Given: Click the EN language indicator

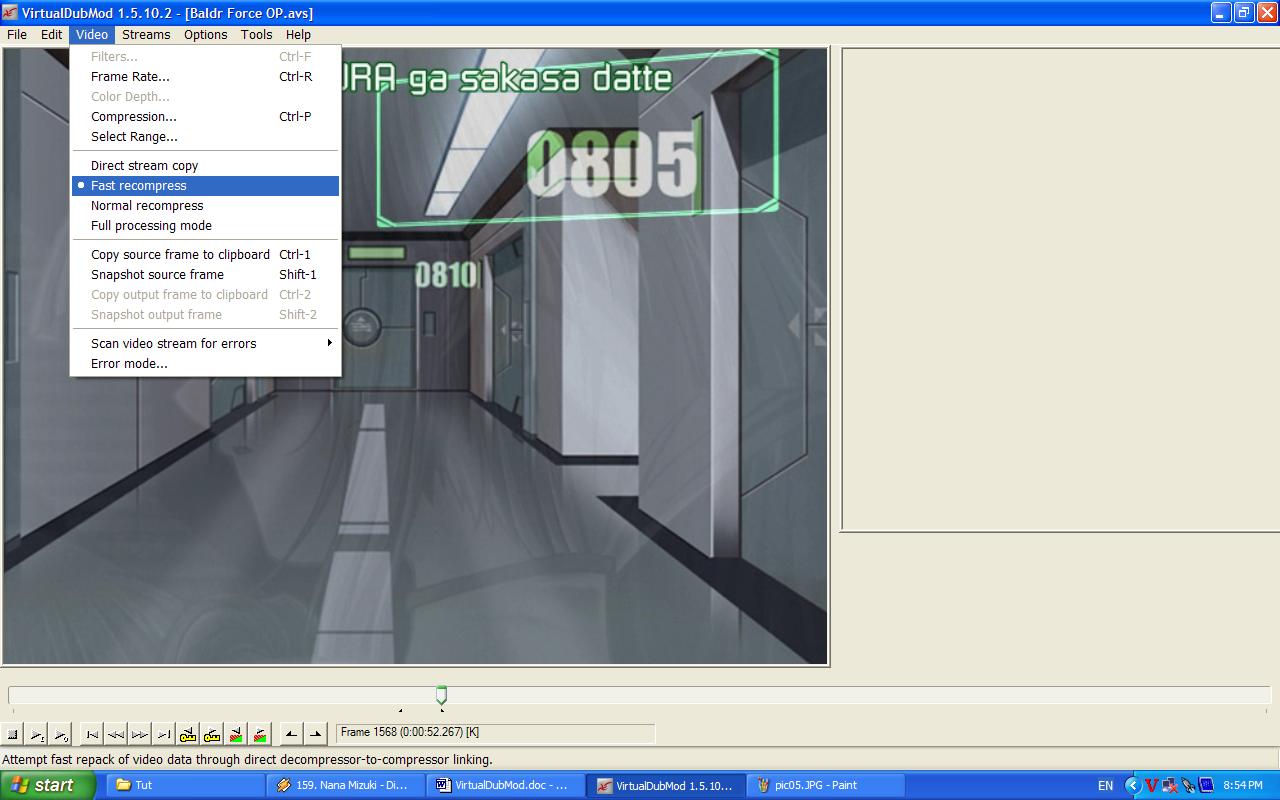Looking at the screenshot, I should 1105,785.
